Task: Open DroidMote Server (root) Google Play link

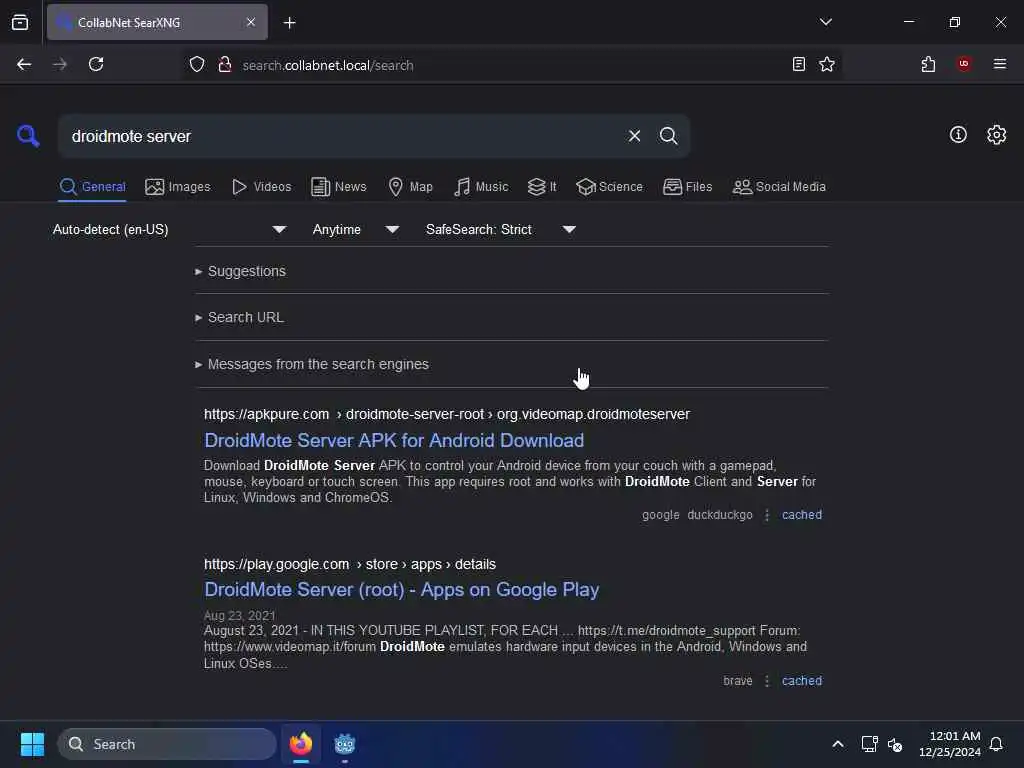Action: pyautogui.click(x=402, y=590)
